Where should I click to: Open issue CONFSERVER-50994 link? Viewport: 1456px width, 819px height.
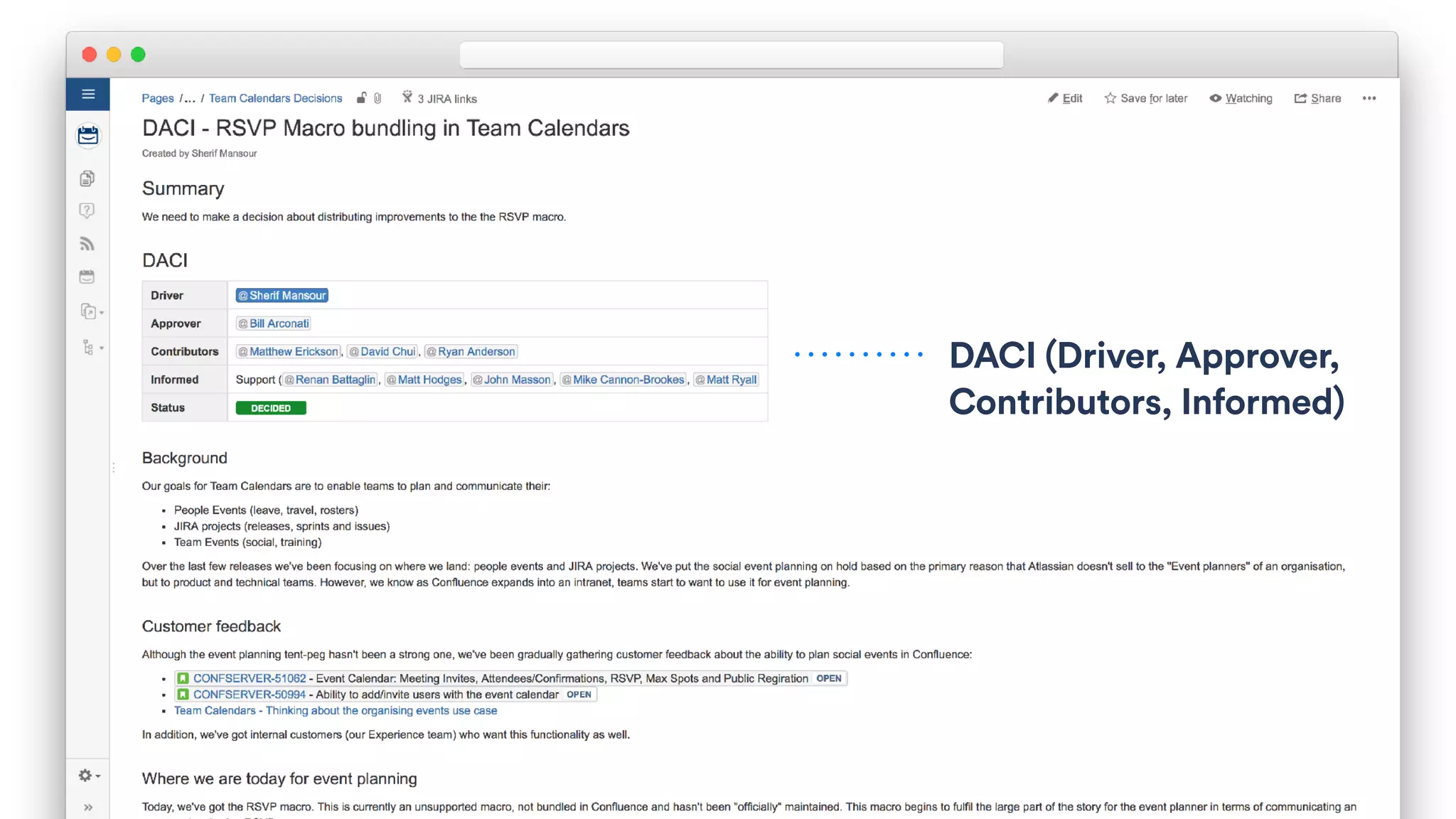250,695
